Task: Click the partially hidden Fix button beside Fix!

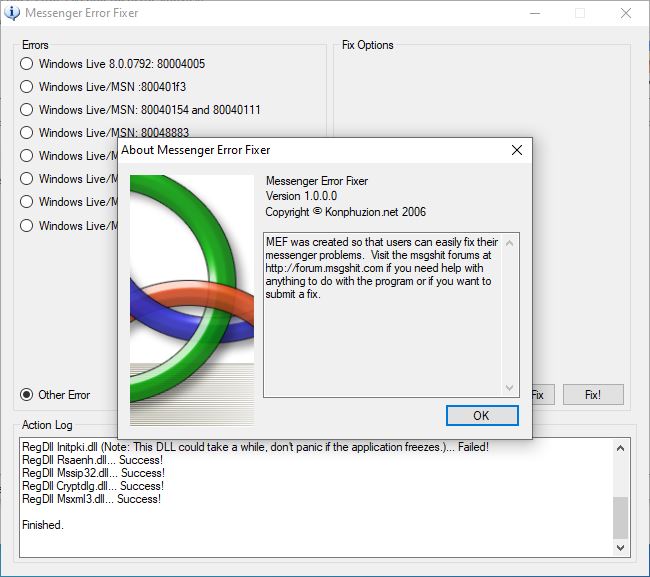Action: [543, 395]
